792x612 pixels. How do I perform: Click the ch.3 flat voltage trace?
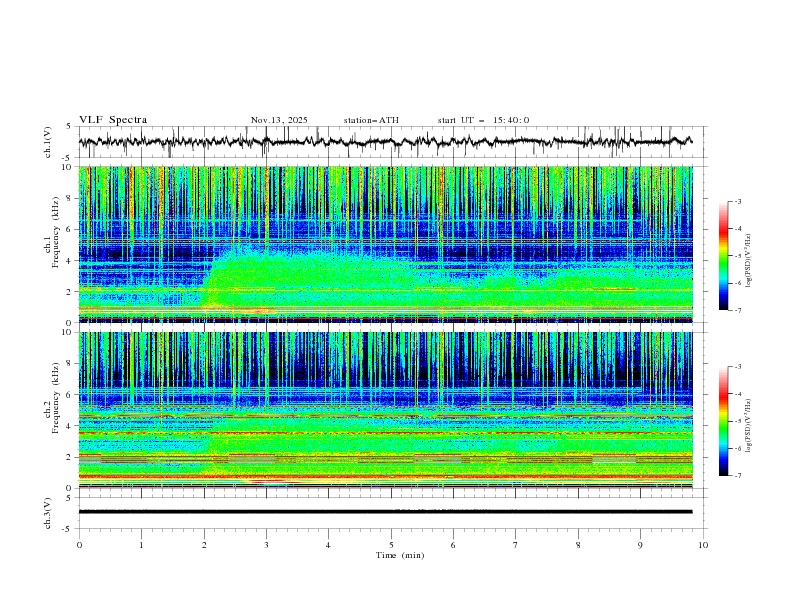pos(385,512)
